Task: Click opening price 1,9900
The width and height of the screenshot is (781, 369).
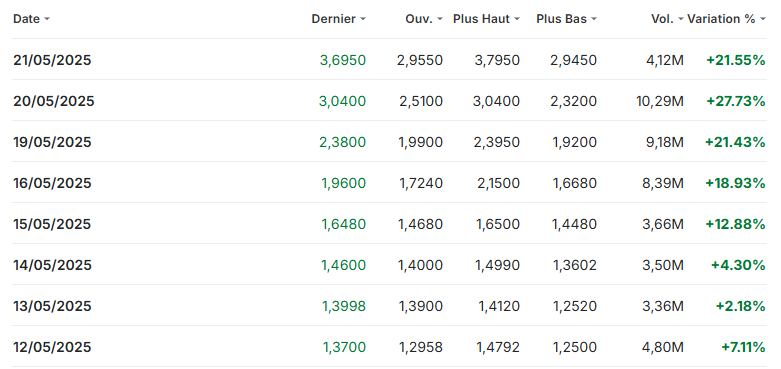Action: pos(421,142)
